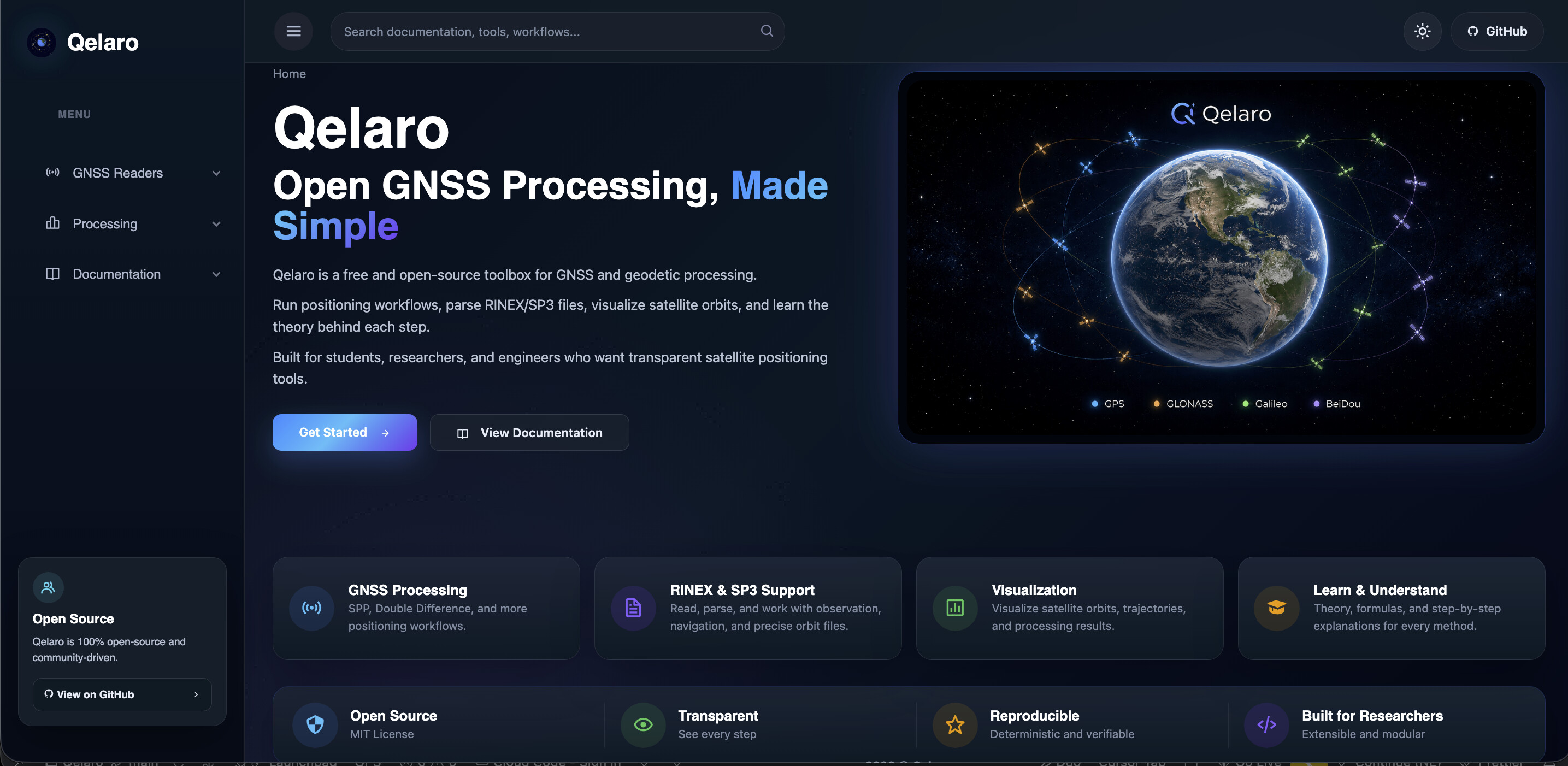Click the Get Started button

click(x=345, y=432)
